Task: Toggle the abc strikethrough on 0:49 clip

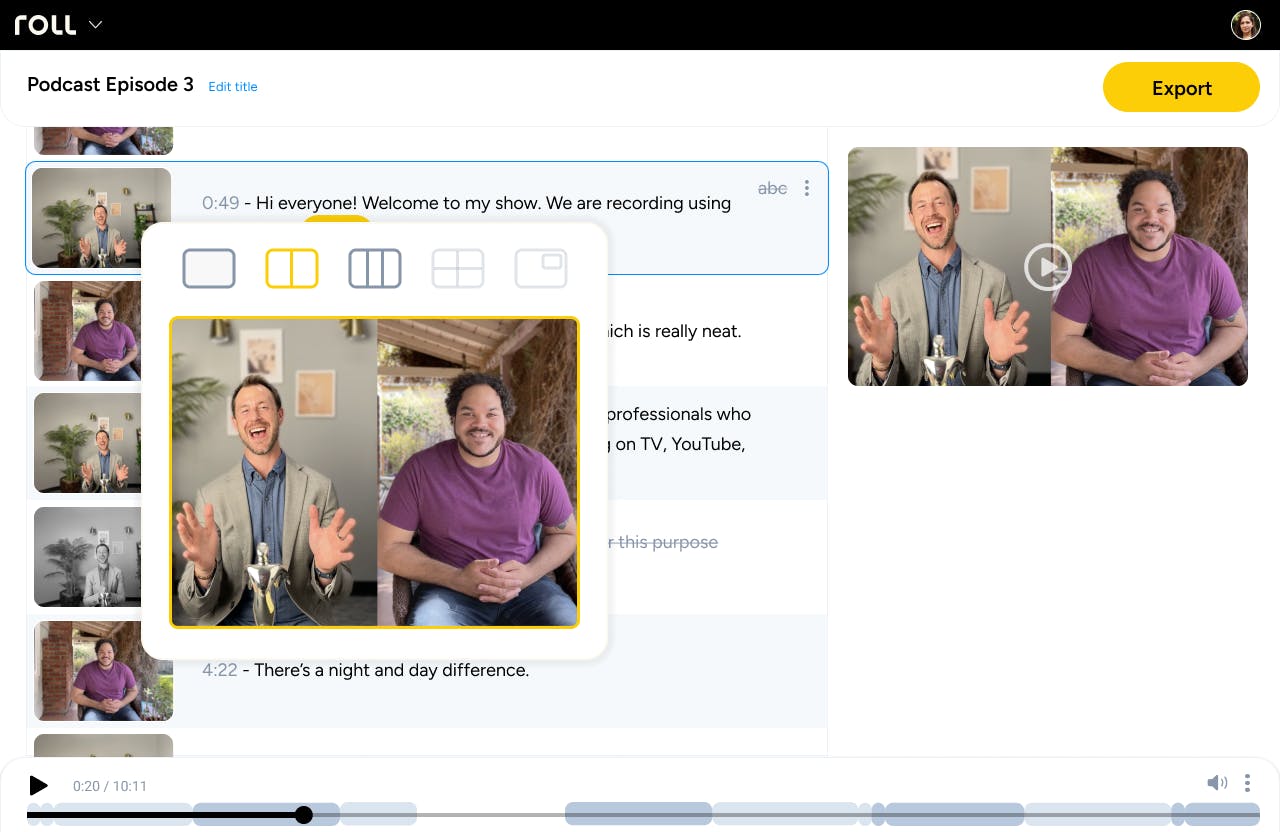Action: [772, 188]
